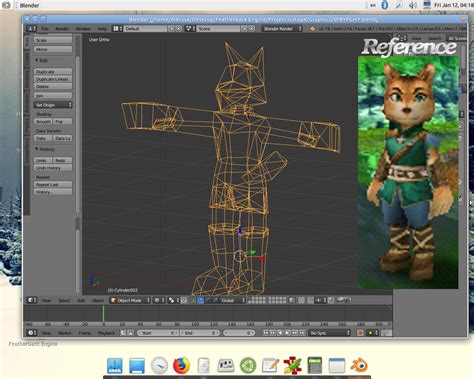Open the timeline Playback menu
The height and width of the screenshot is (379, 474).
pyautogui.click(x=106, y=333)
